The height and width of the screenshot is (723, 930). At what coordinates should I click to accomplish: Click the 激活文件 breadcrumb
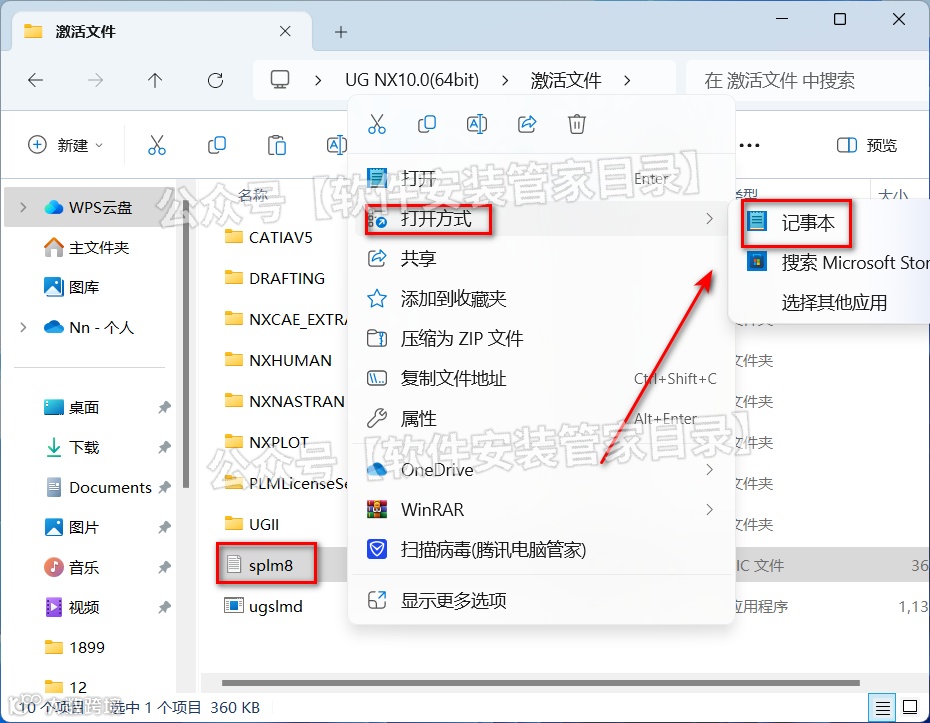566,80
